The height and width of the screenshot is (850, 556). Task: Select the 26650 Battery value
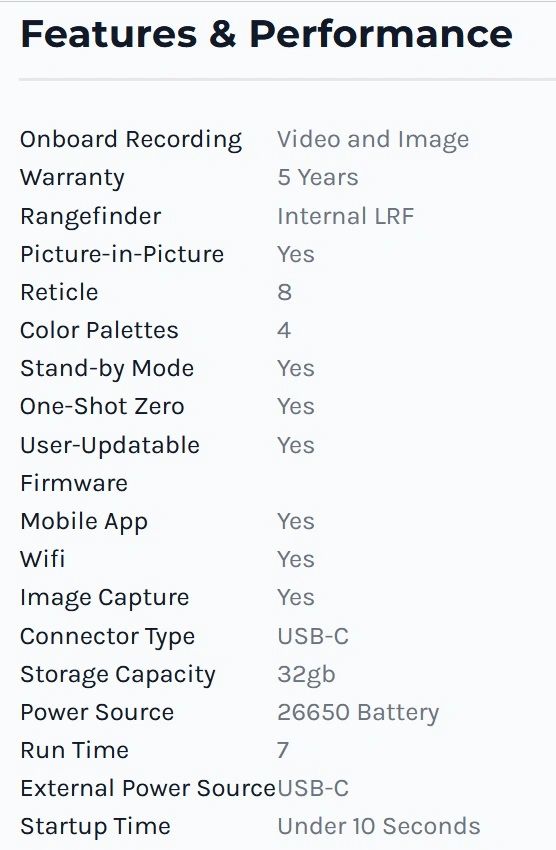[x=358, y=713]
